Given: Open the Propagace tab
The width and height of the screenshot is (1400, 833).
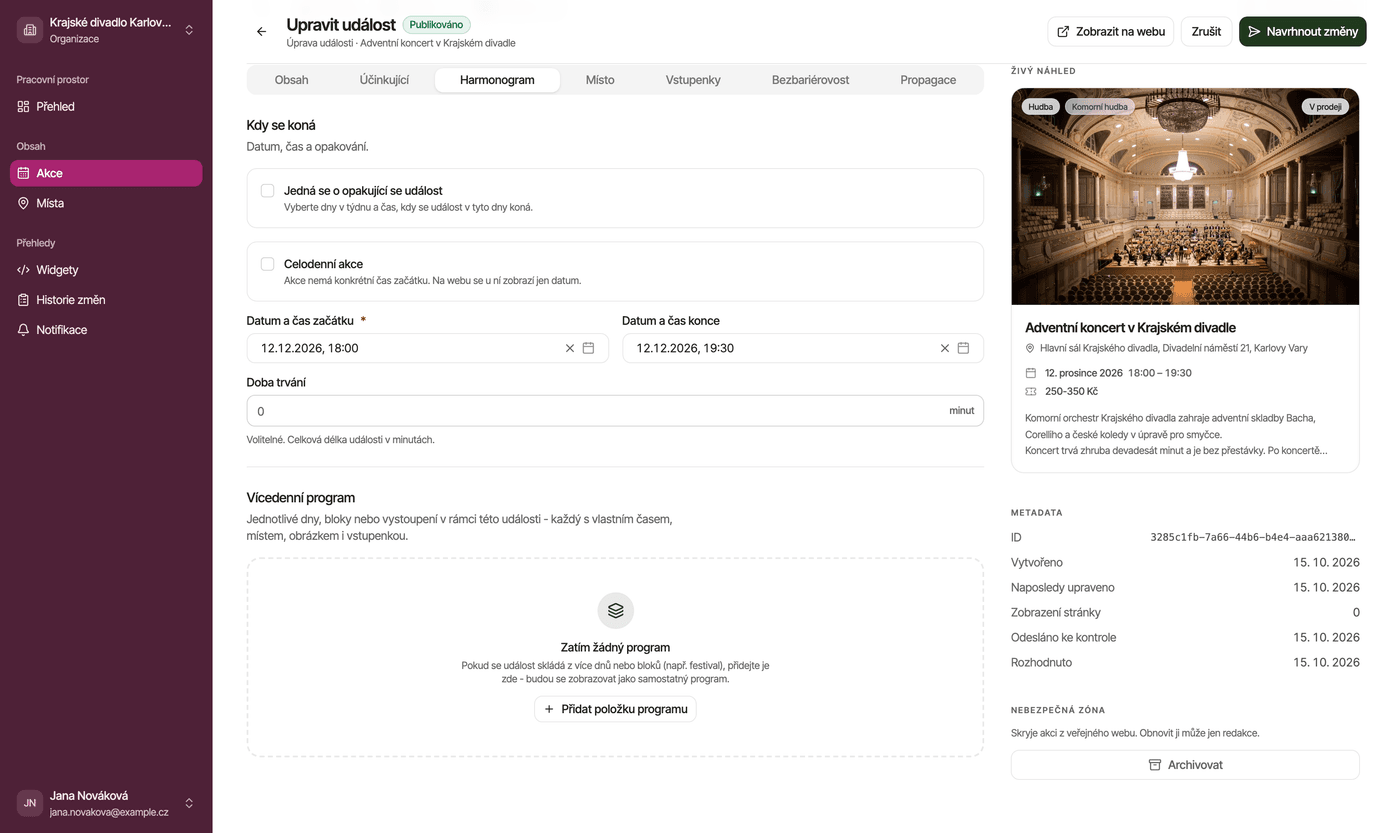Looking at the screenshot, I should pos(928,80).
